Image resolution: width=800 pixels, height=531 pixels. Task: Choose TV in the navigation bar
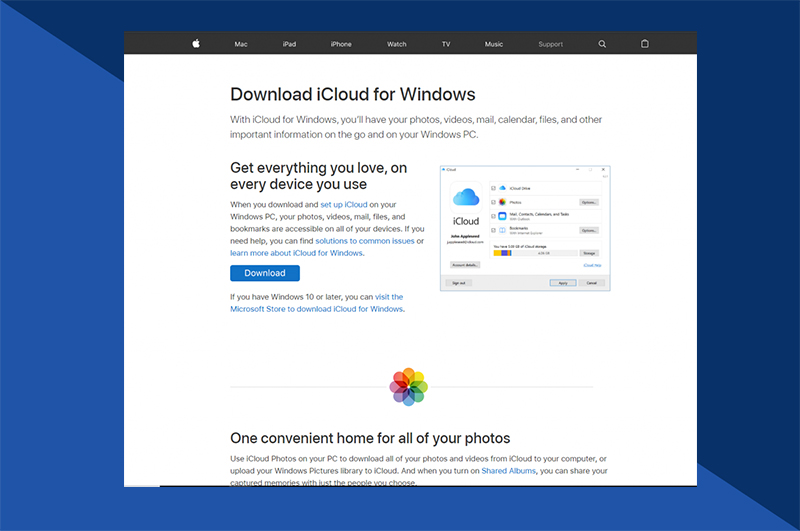pyautogui.click(x=446, y=44)
